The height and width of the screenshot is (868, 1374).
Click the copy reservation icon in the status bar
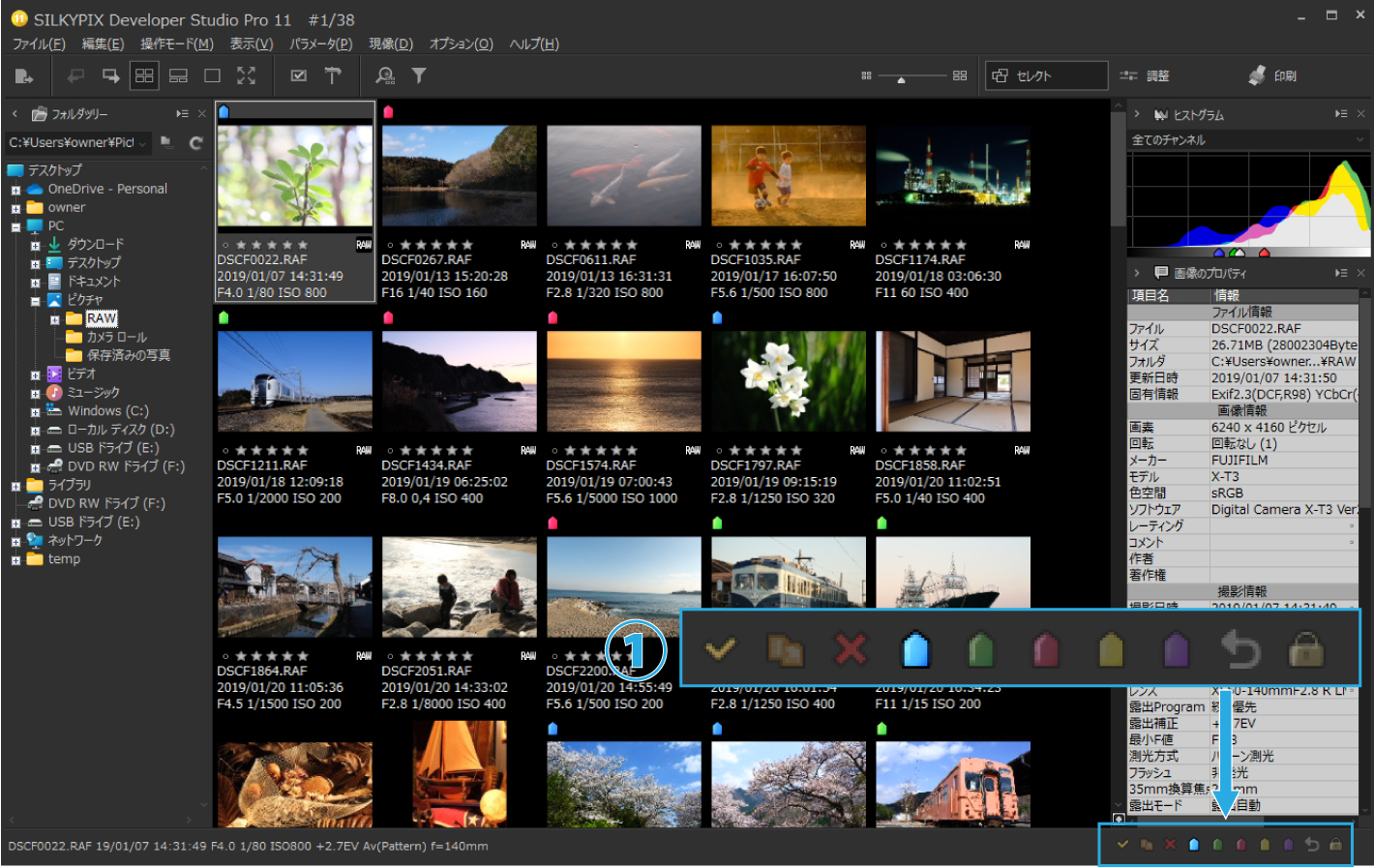[1147, 845]
